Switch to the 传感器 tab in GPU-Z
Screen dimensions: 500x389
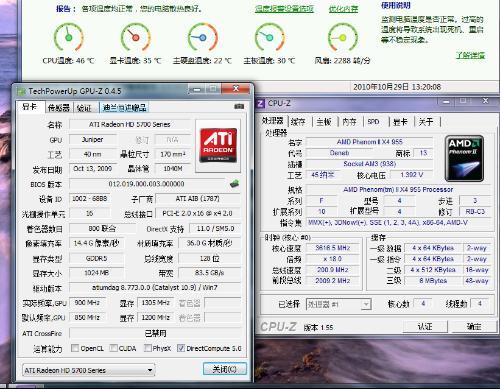tap(59, 108)
